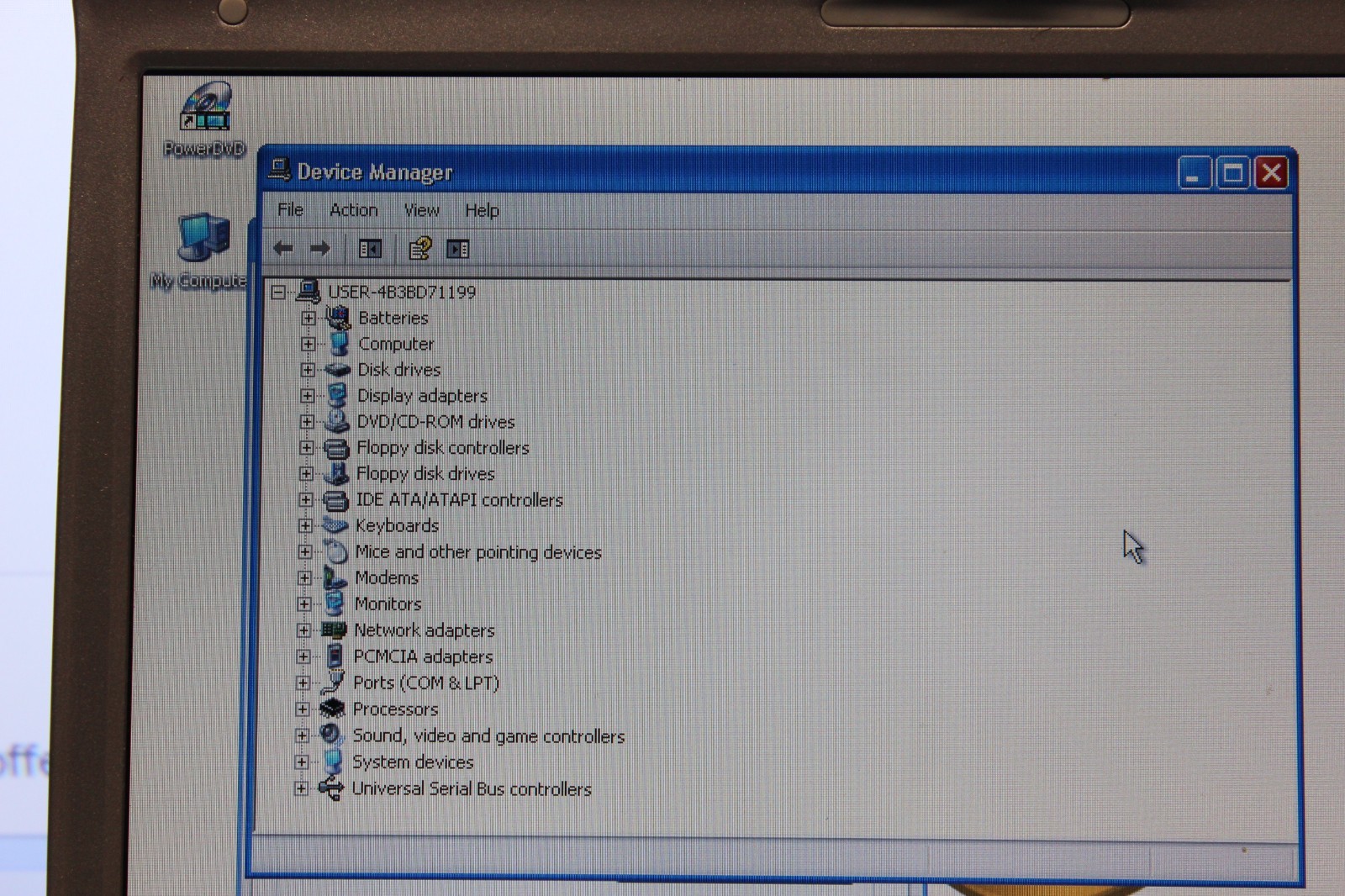
Task: Maximize the Device Manager window
Action: tap(1232, 174)
